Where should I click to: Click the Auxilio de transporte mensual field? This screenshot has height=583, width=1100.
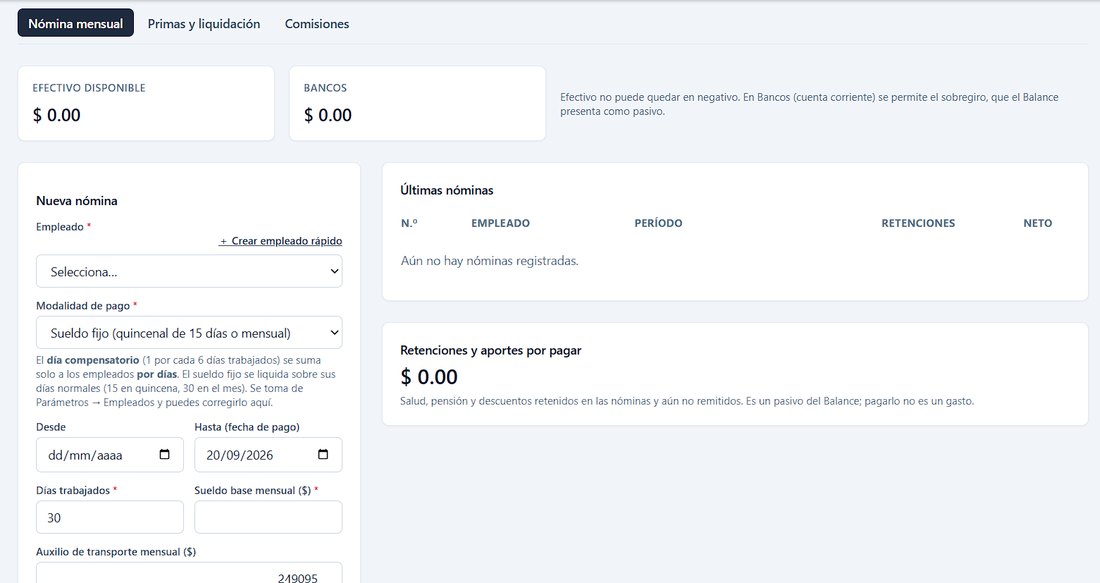189,572
